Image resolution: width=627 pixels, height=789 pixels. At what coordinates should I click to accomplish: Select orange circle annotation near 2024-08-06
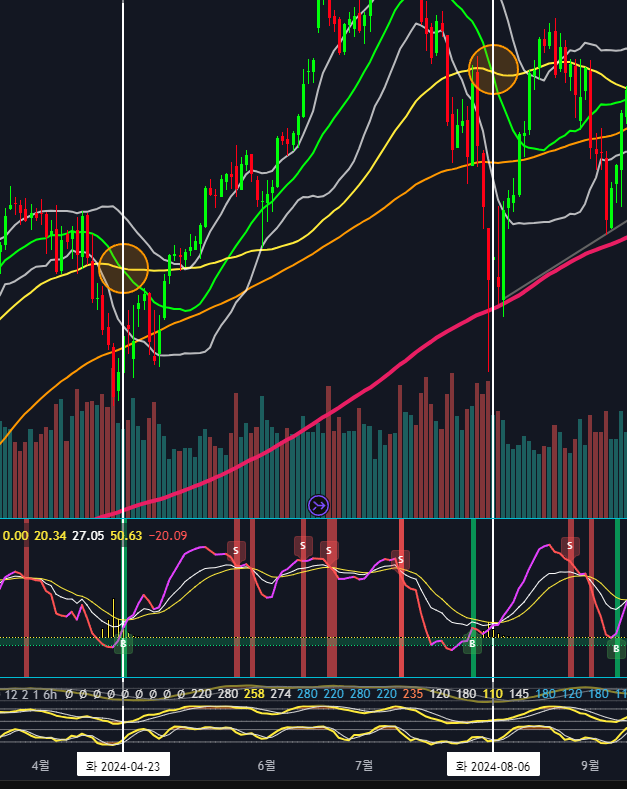pyautogui.click(x=493, y=69)
